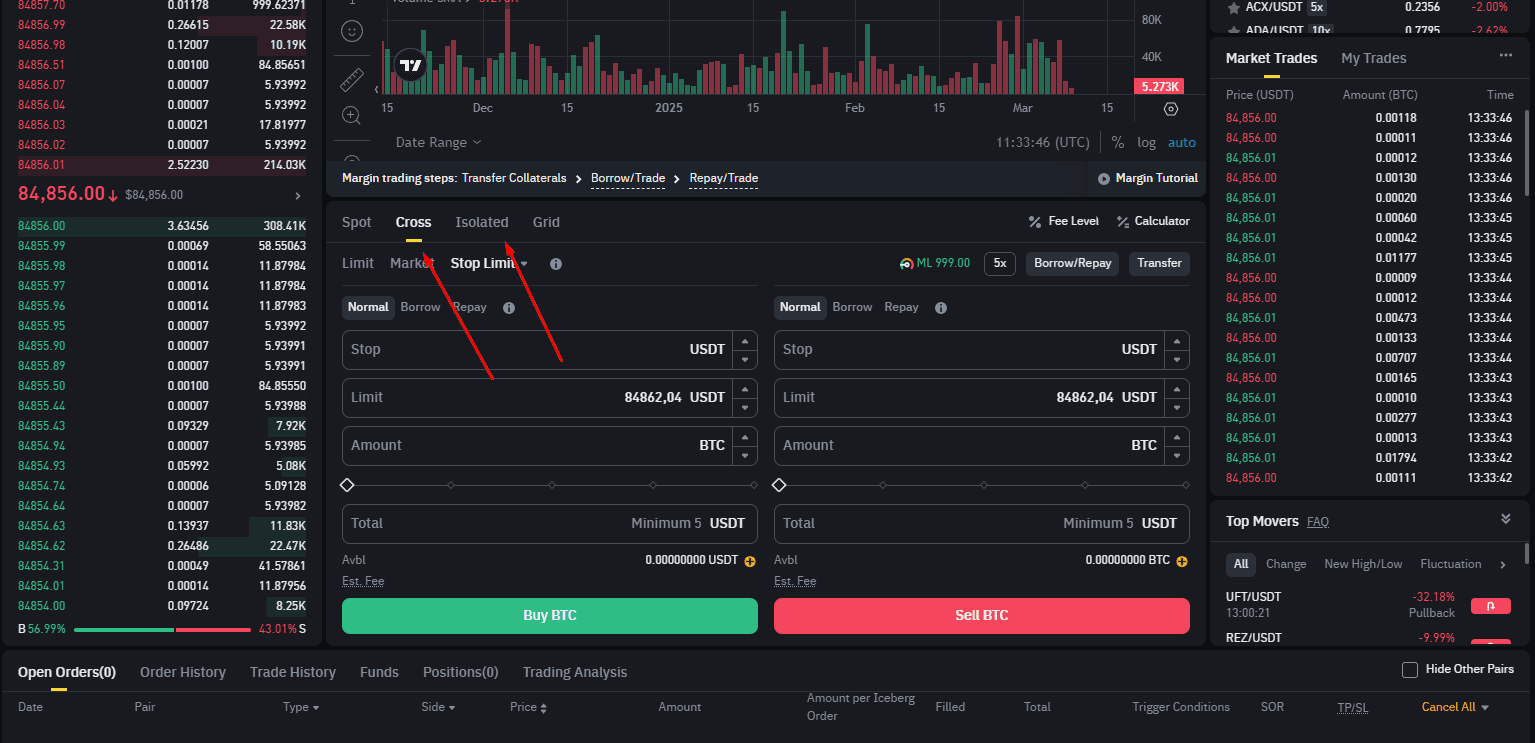Screen dimensions: 1535x743
Task: Open the Side filter in orders table
Action: tap(438, 707)
